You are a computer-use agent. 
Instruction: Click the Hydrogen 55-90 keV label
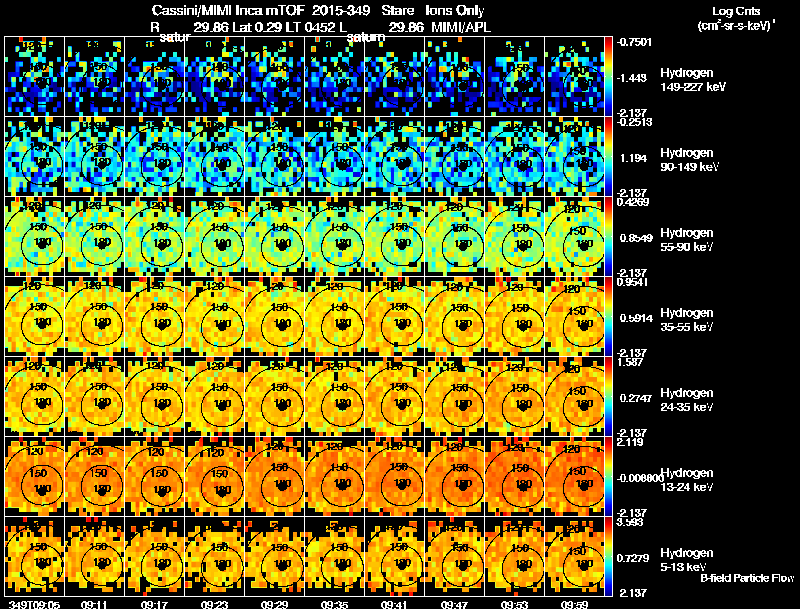point(687,240)
